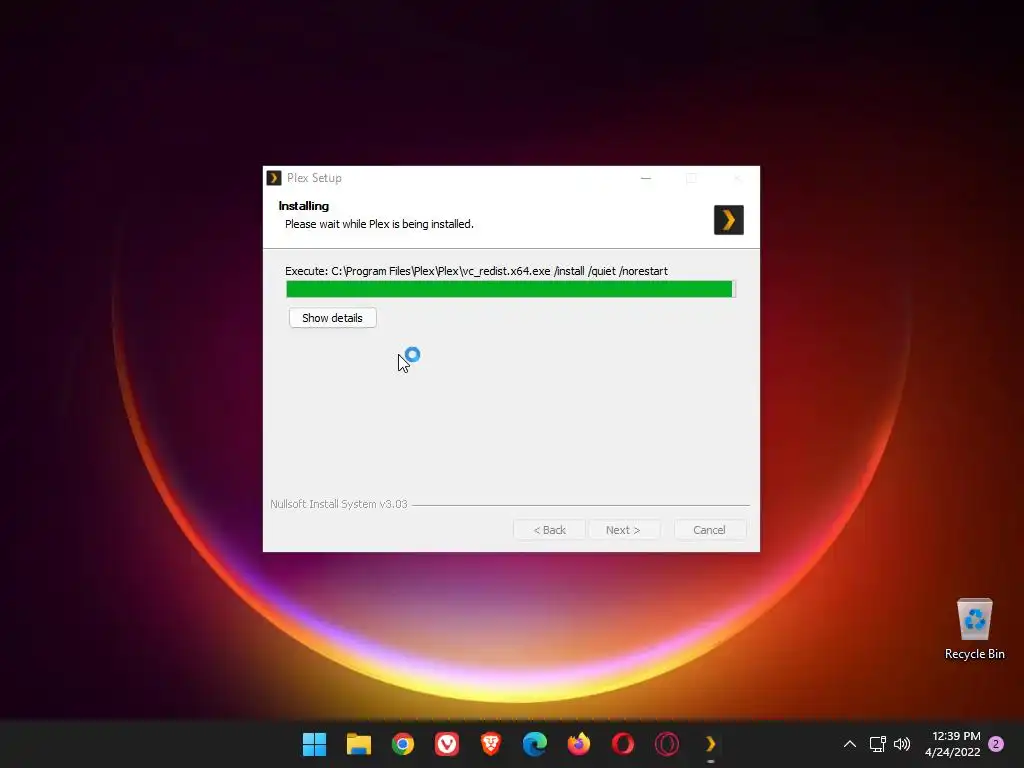Launch Opera from the taskbar
This screenshot has width=1024, height=768.
pyautogui.click(x=623, y=744)
